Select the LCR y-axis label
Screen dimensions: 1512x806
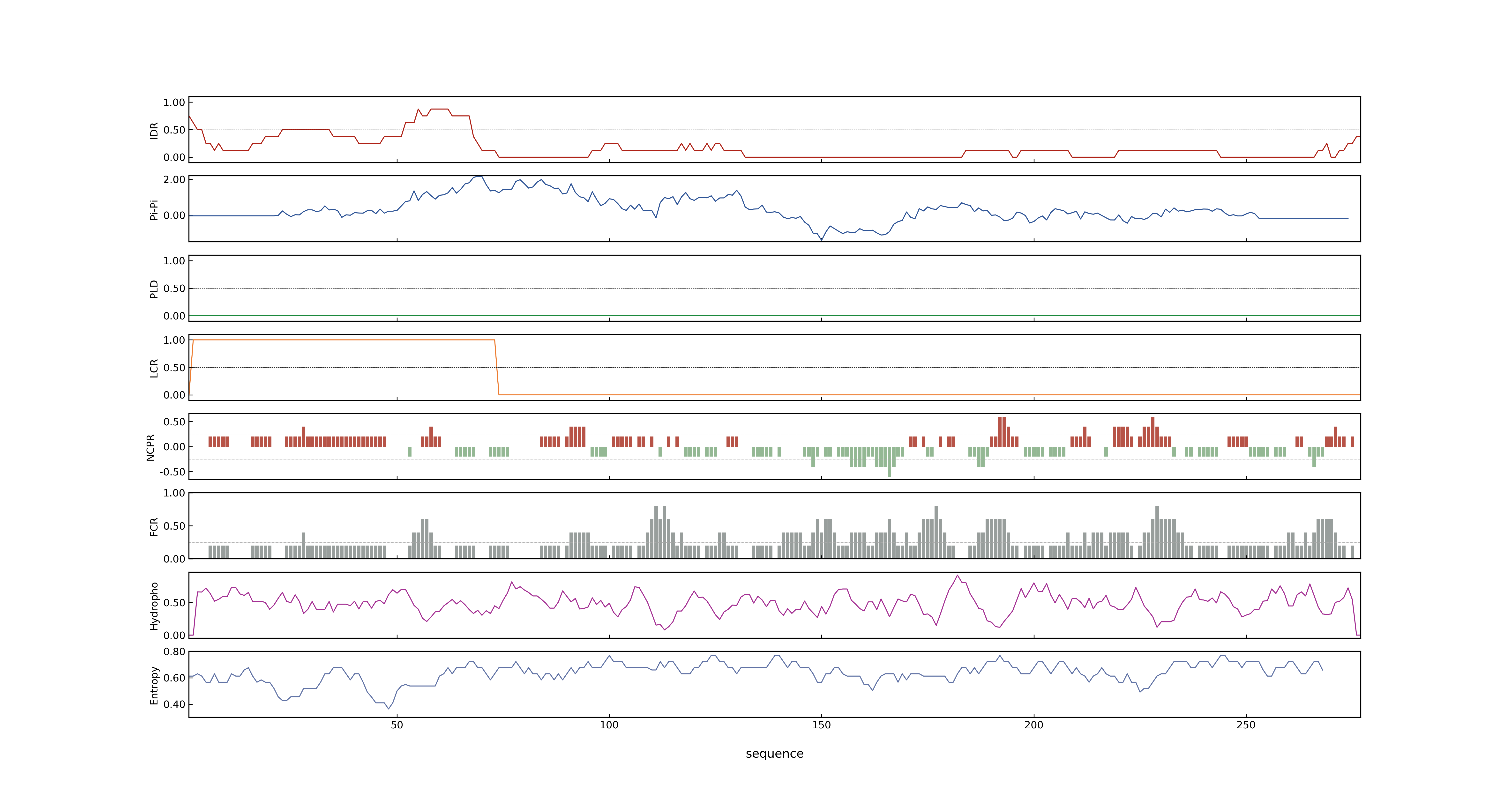point(154,368)
